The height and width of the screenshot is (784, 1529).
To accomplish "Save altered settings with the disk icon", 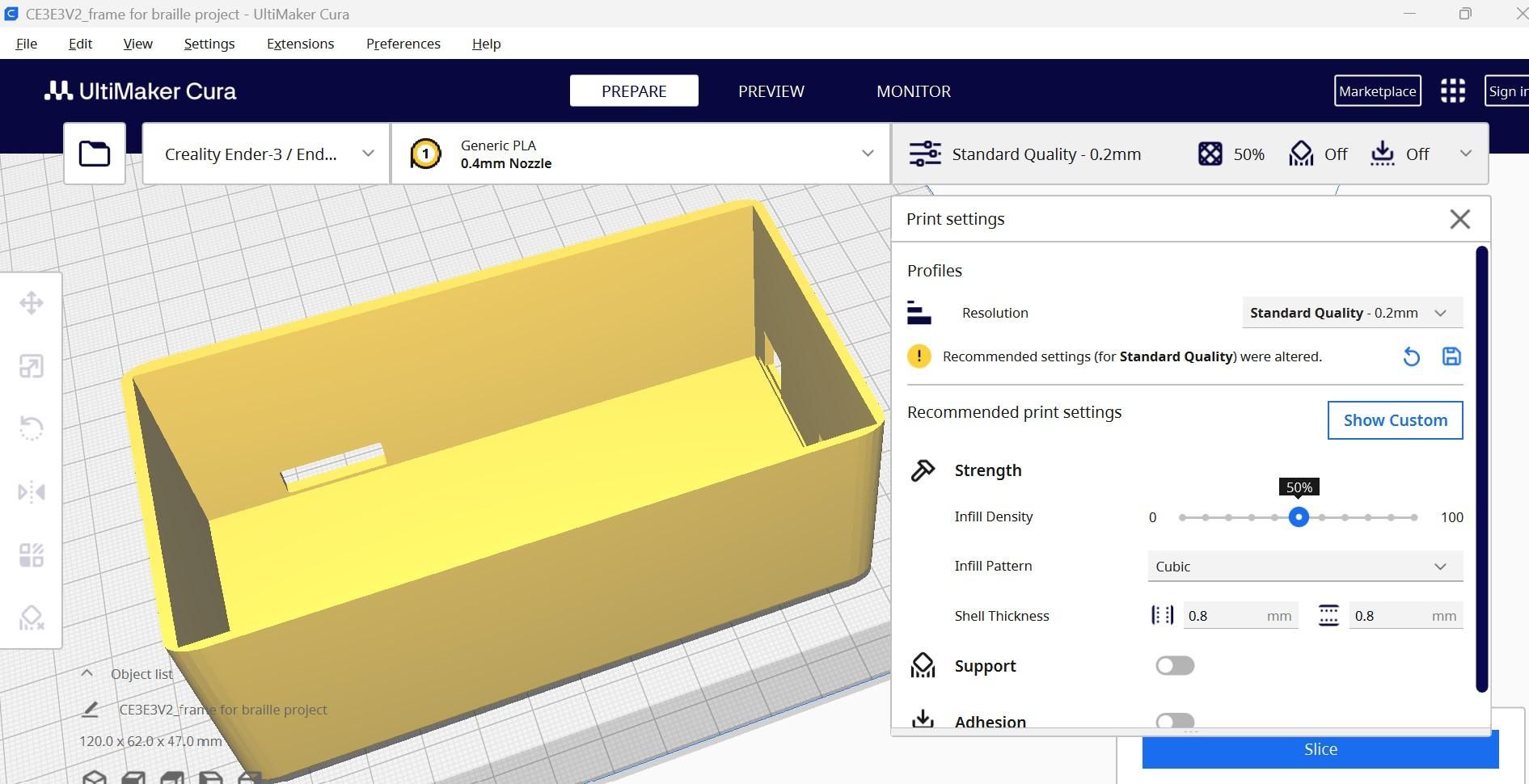I will 1451,356.
